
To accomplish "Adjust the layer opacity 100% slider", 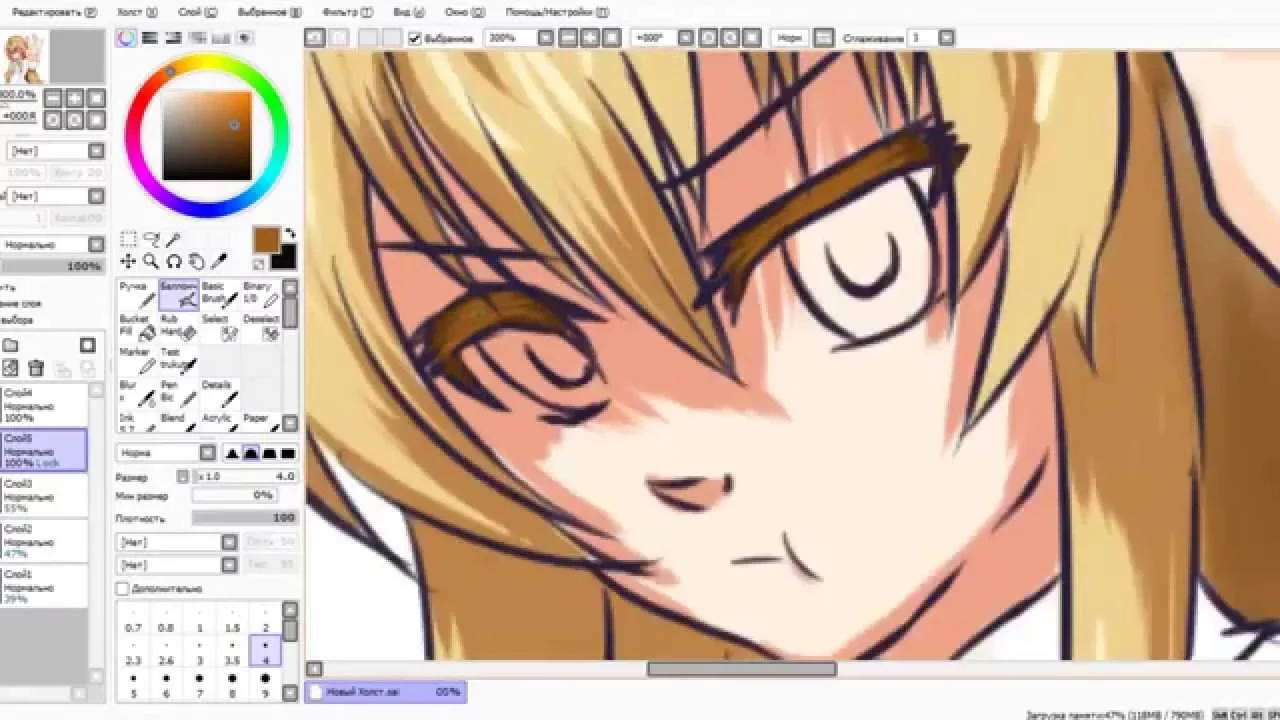I will click(x=51, y=267).
